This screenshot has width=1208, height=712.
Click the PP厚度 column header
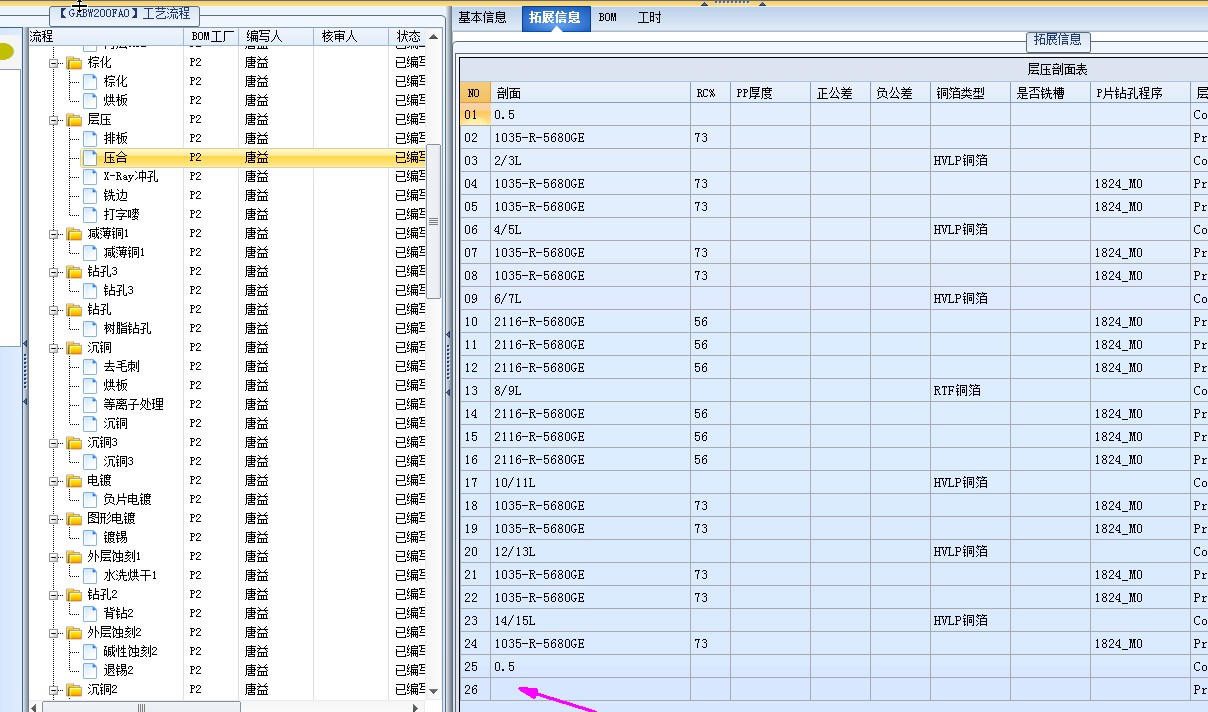[770, 93]
